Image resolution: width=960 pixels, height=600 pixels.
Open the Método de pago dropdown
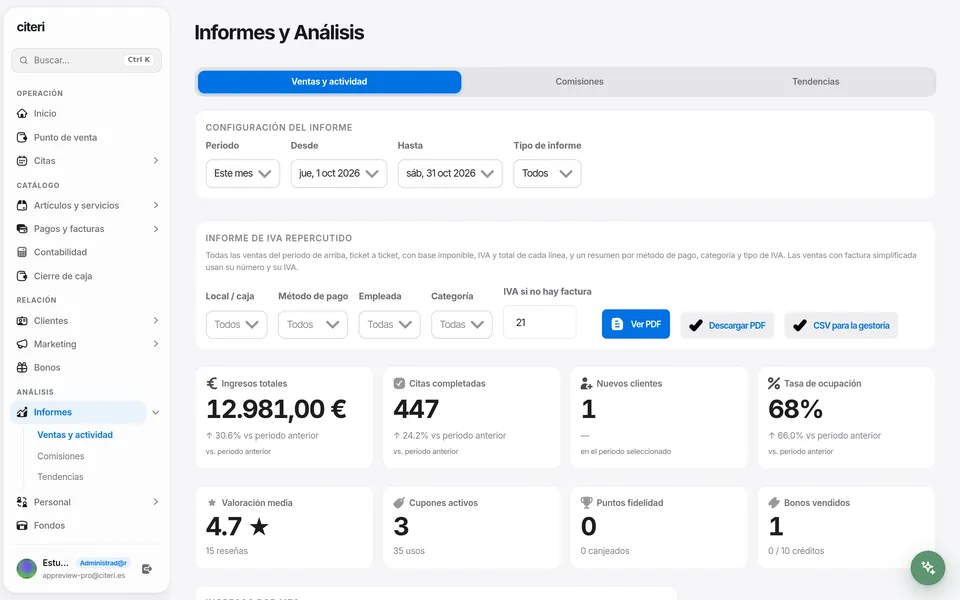coord(313,324)
